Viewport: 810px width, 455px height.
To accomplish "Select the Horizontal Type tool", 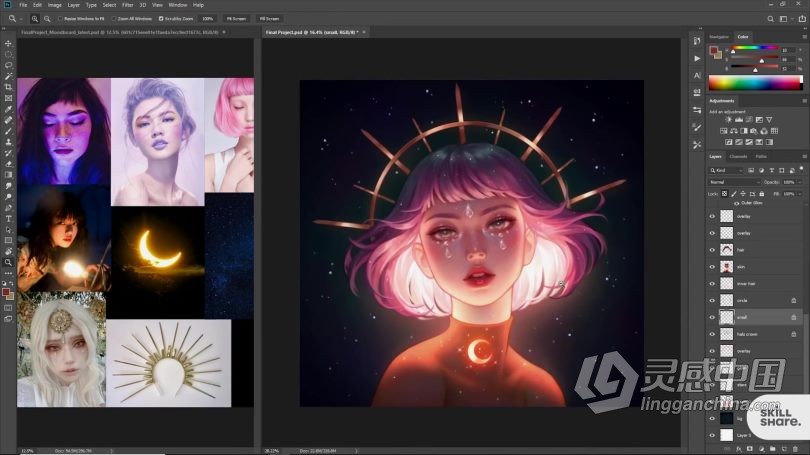I will tap(8, 219).
